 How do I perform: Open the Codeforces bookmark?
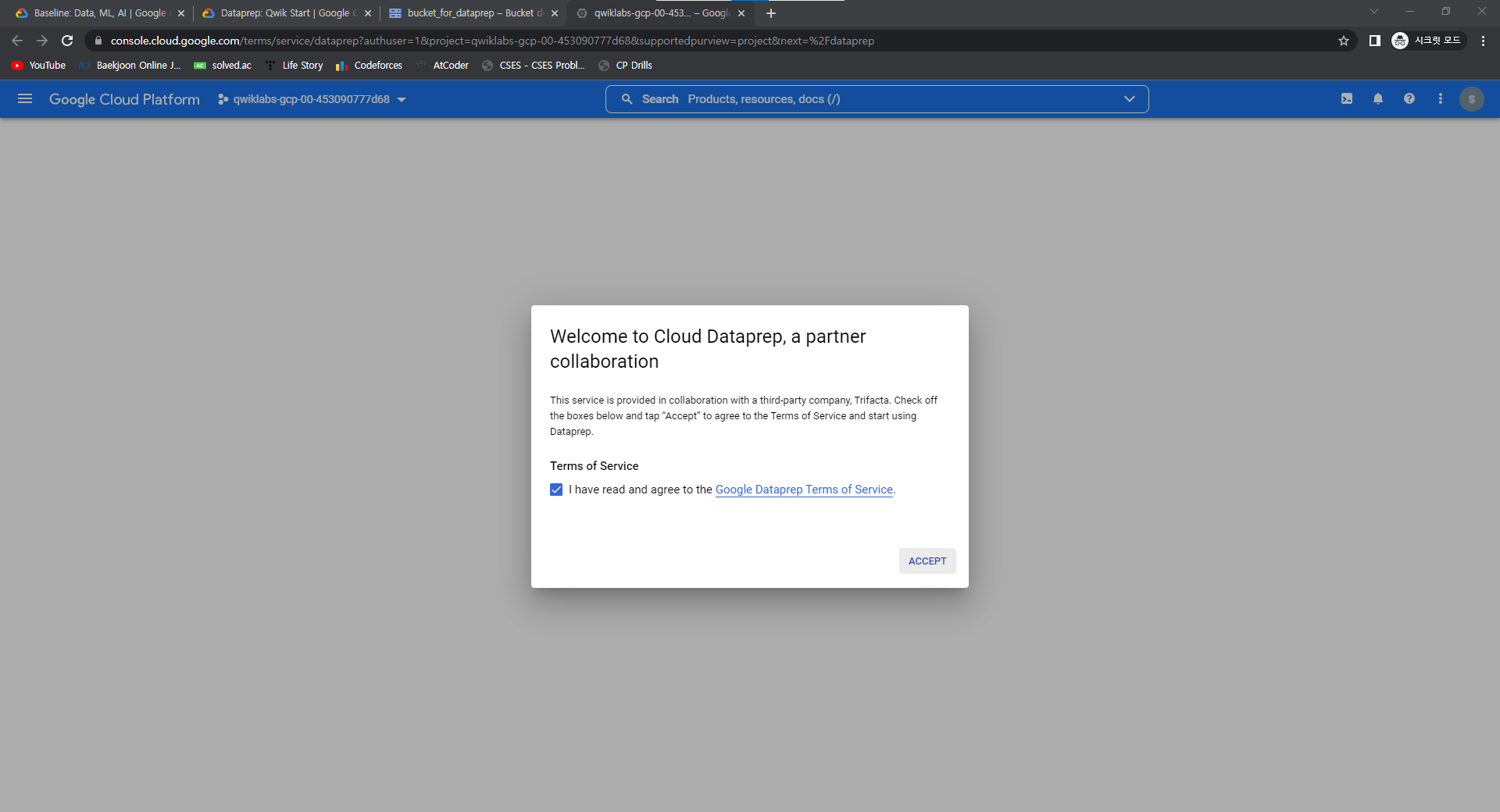click(369, 66)
